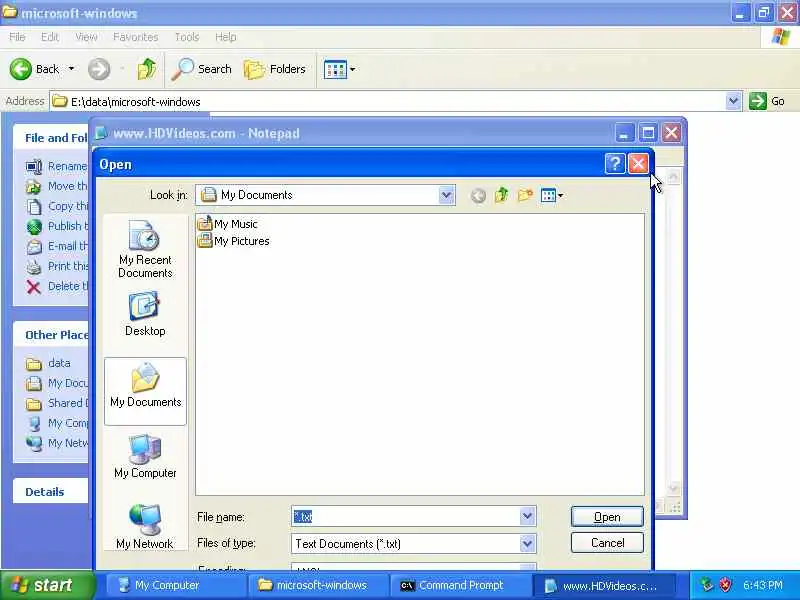Open the Help menu in Explorer
The height and width of the screenshot is (600, 800).
(226, 37)
